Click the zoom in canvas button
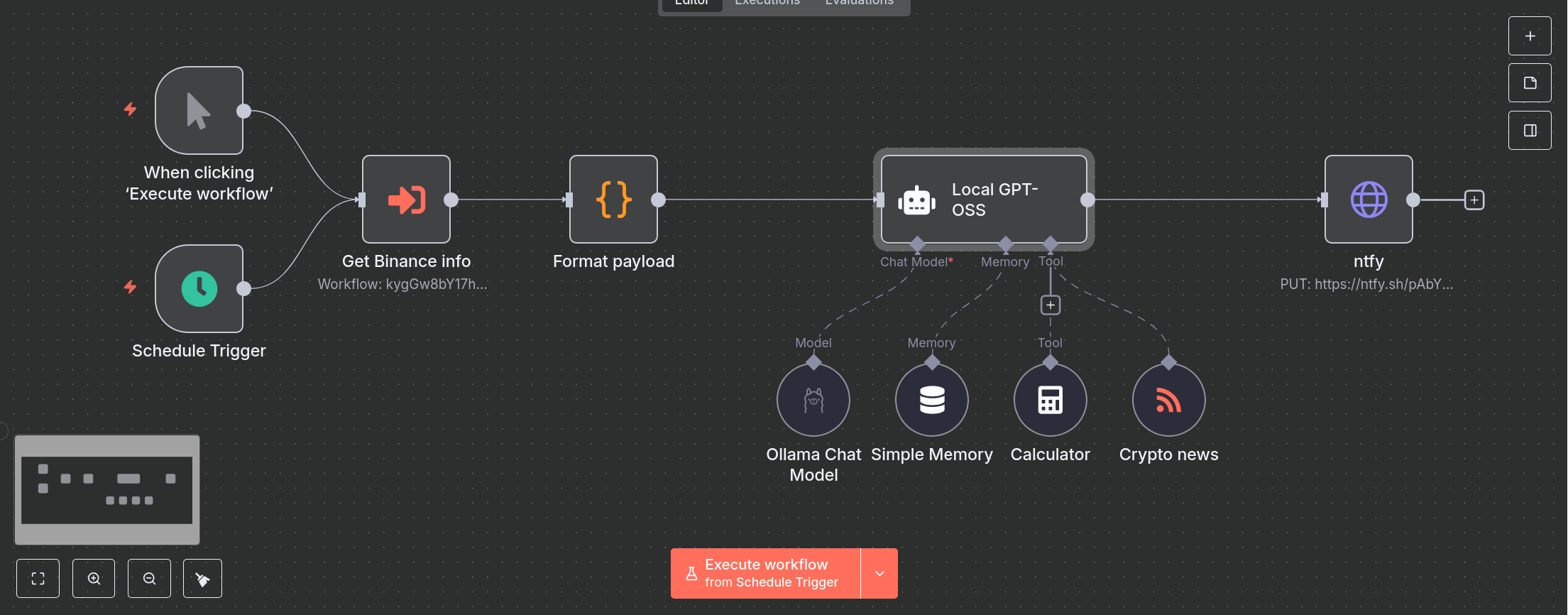 pyautogui.click(x=94, y=579)
